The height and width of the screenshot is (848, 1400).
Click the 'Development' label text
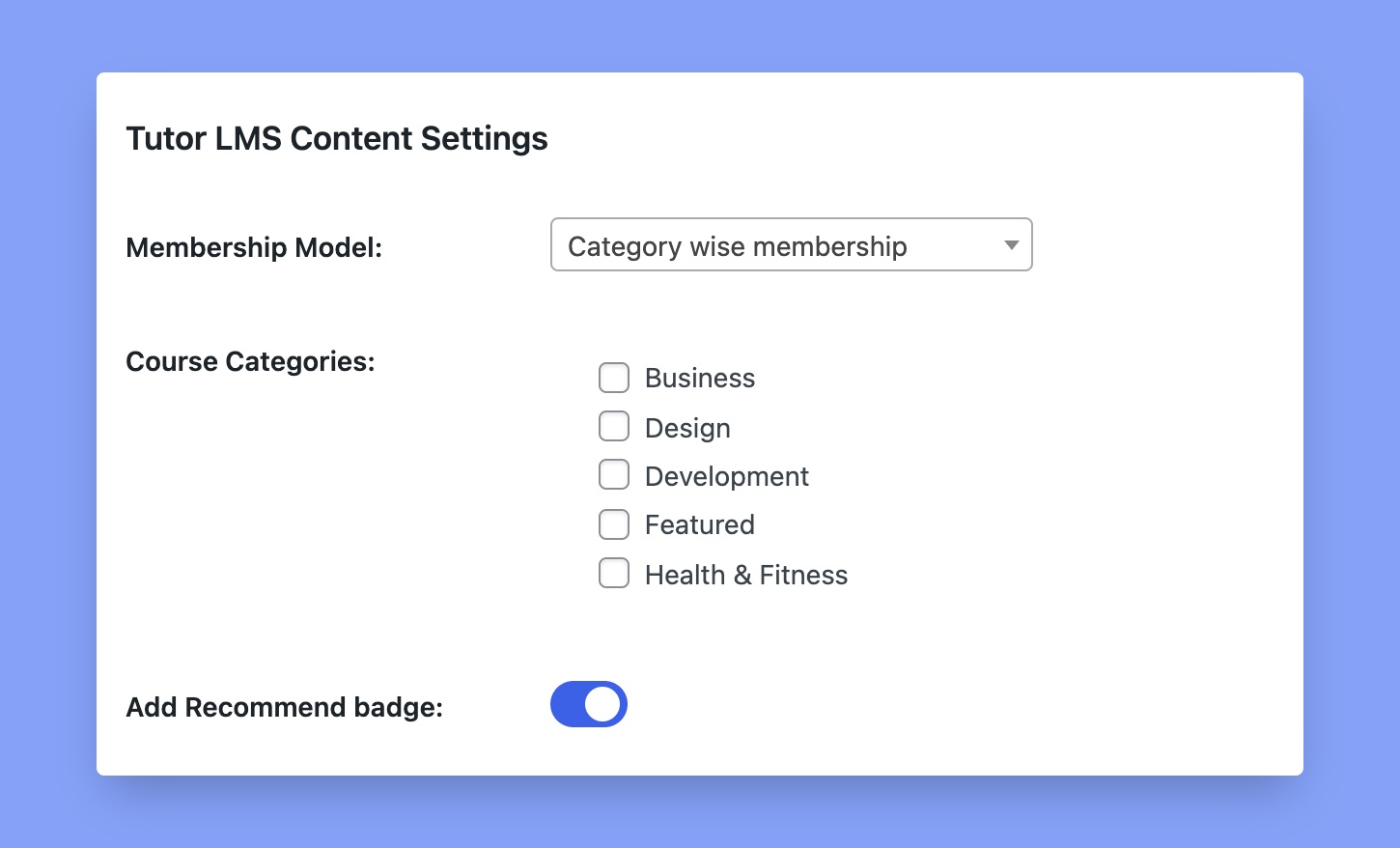click(727, 476)
